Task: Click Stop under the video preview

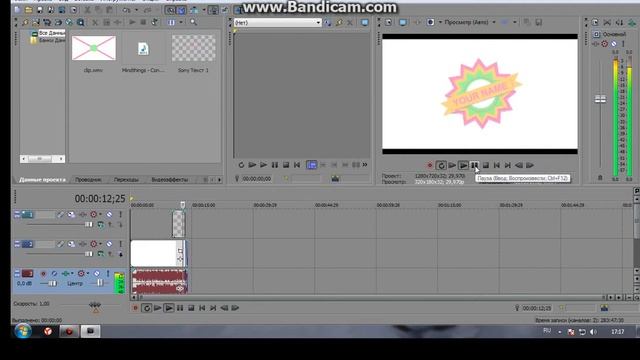Action: point(486,165)
